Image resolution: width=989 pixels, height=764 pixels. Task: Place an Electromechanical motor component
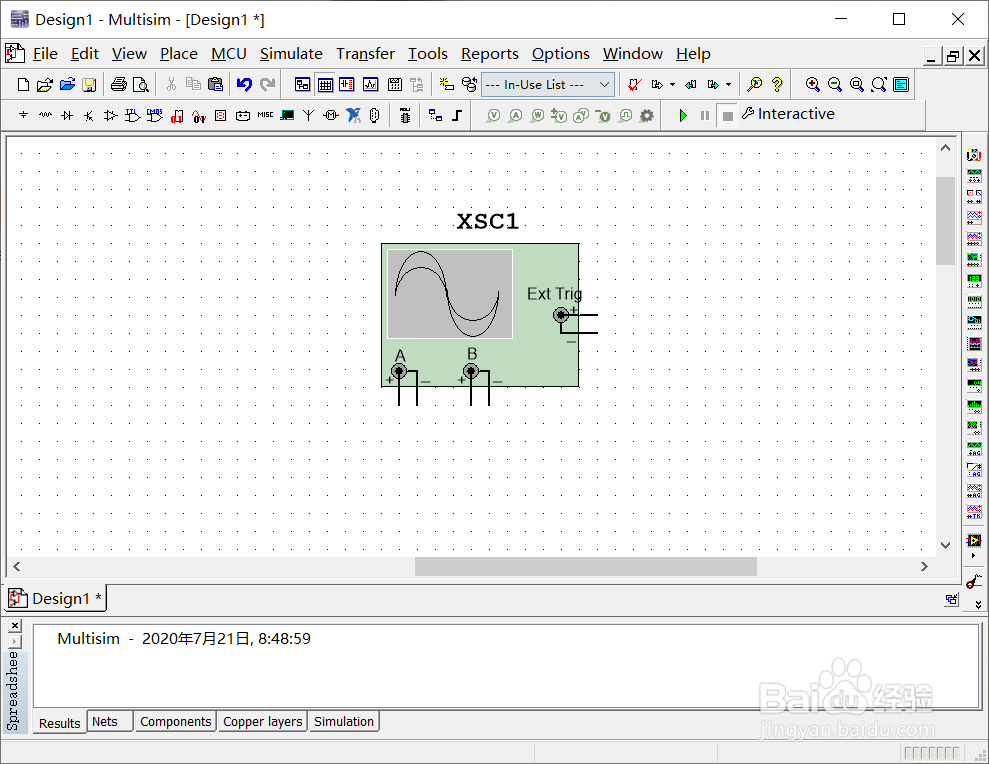coord(331,115)
